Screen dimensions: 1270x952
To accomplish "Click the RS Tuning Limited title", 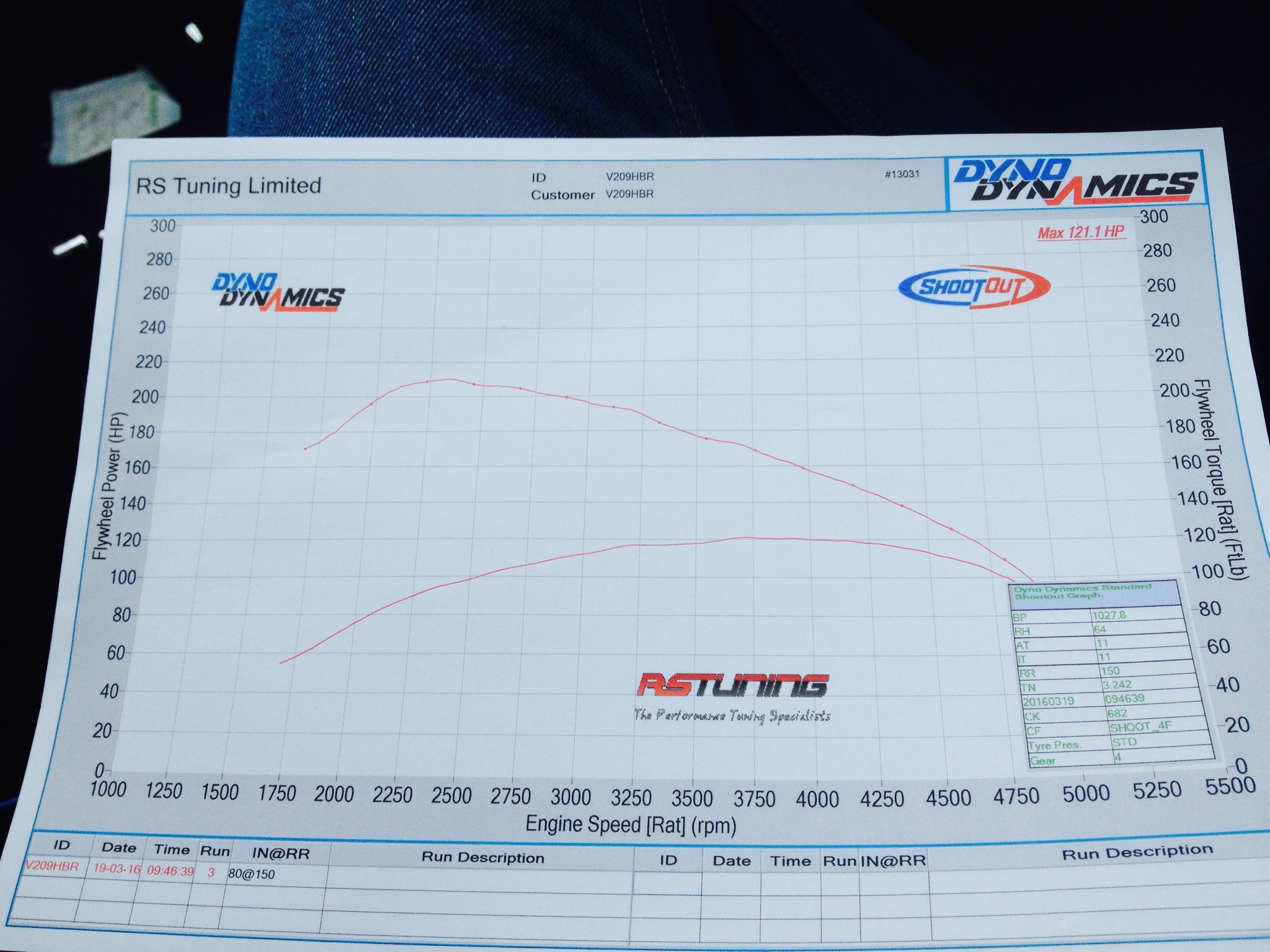I will [x=228, y=186].
